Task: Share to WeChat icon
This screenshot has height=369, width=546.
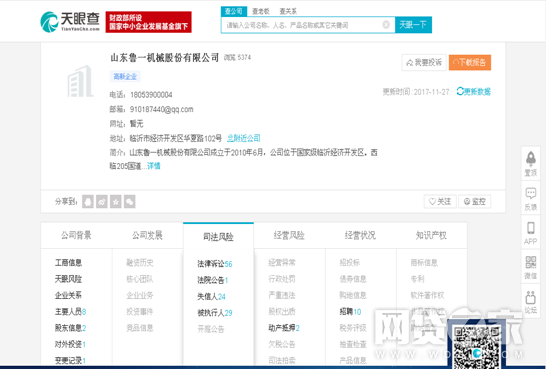Action: tap(130, 202)
